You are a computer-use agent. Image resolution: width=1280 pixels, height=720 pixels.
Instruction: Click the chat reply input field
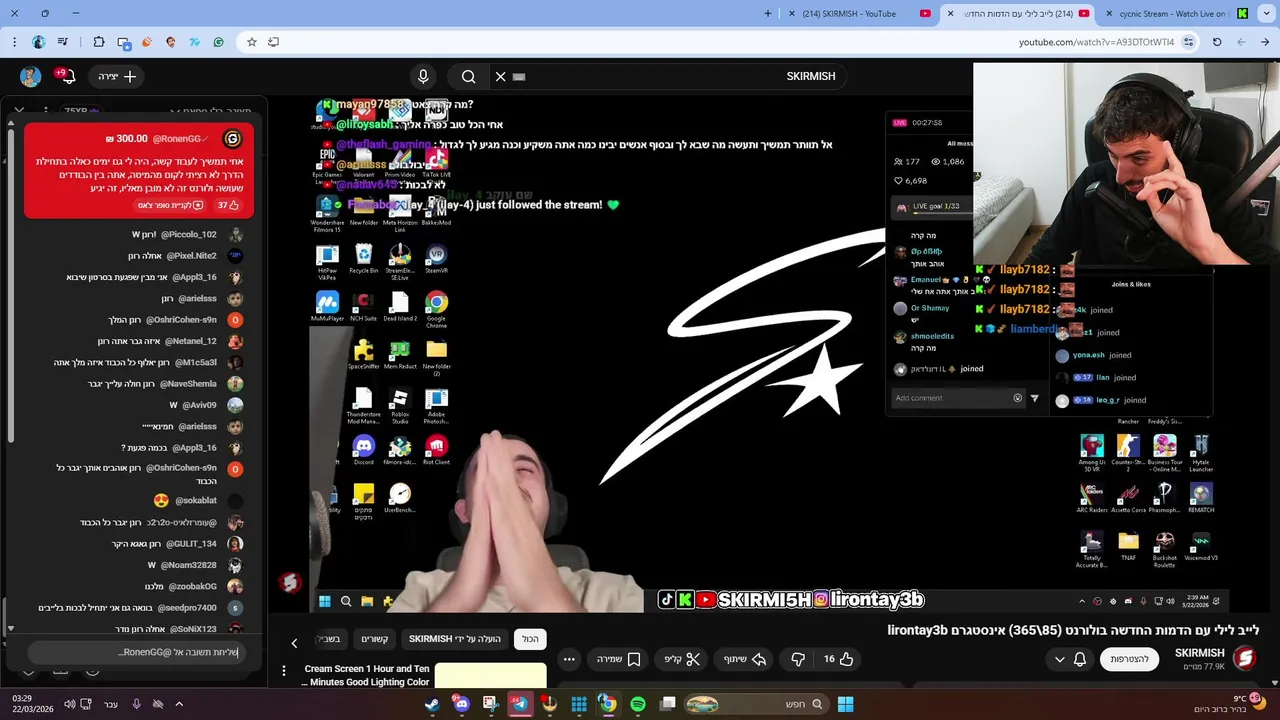point(138,652)
